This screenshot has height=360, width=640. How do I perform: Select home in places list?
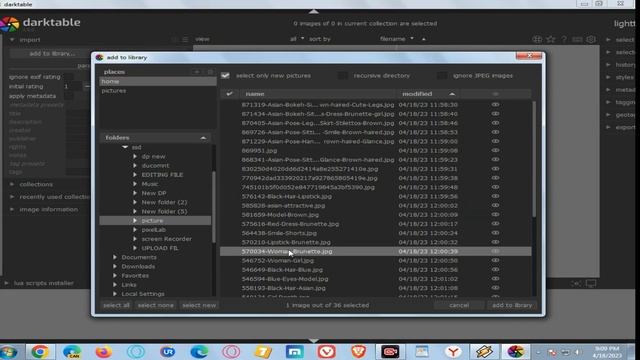coord(158,82)
